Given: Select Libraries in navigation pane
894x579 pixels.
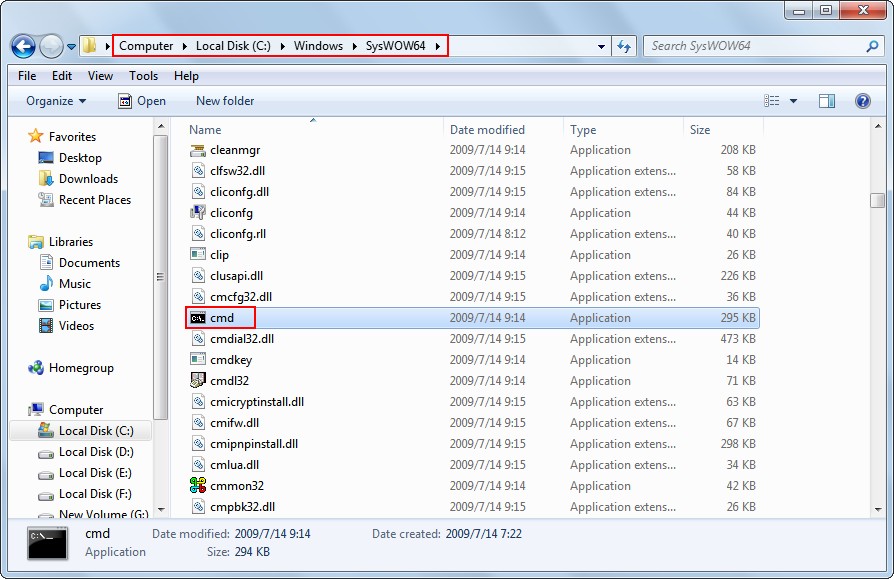Looking at the screenshot, I should click(x=71, y=242).
